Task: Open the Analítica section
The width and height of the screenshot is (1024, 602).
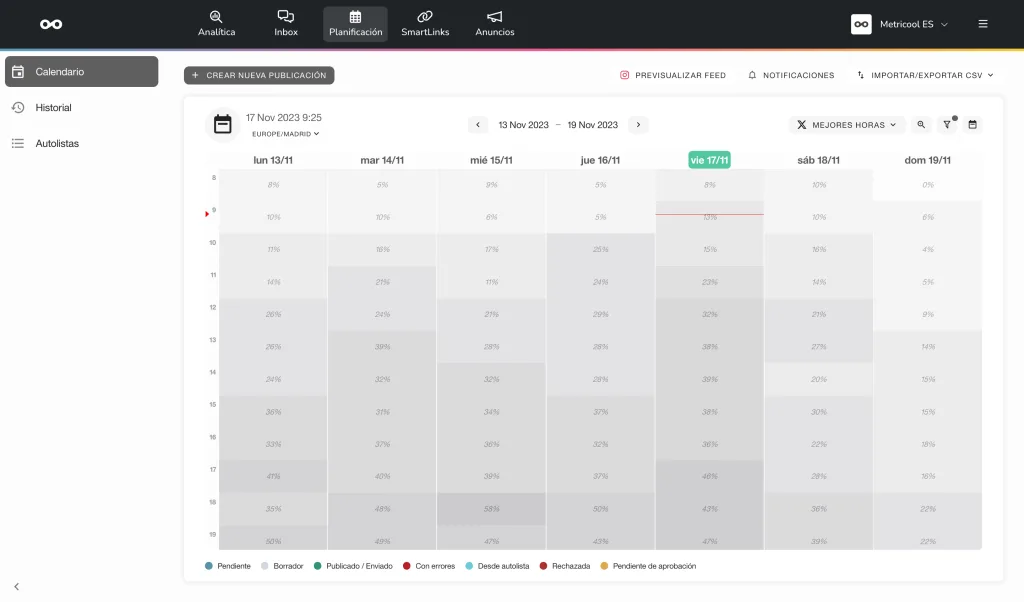Action: 216,23
